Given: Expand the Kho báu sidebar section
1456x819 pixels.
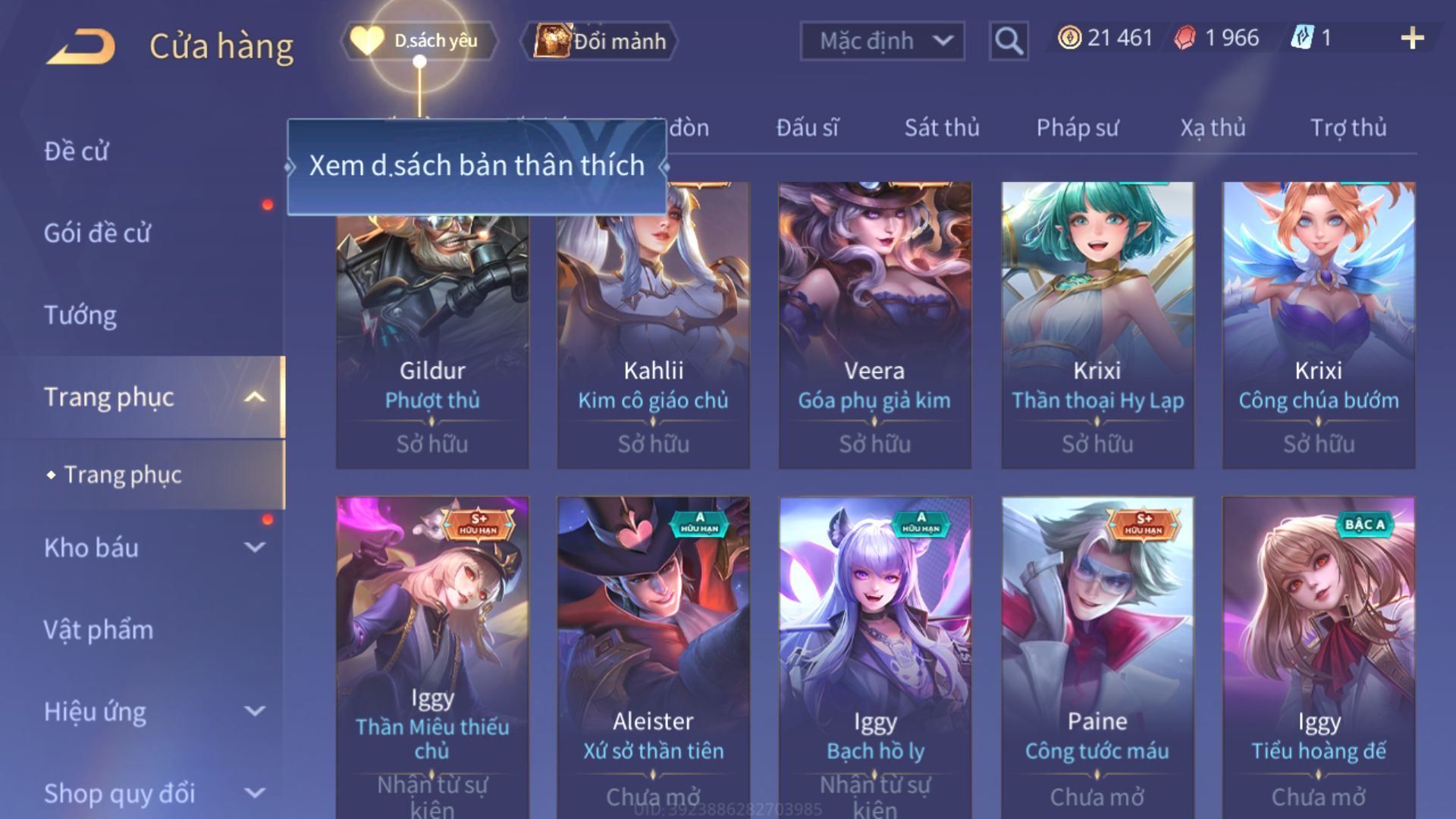Looking at the screenshot, I should (255, 547).
